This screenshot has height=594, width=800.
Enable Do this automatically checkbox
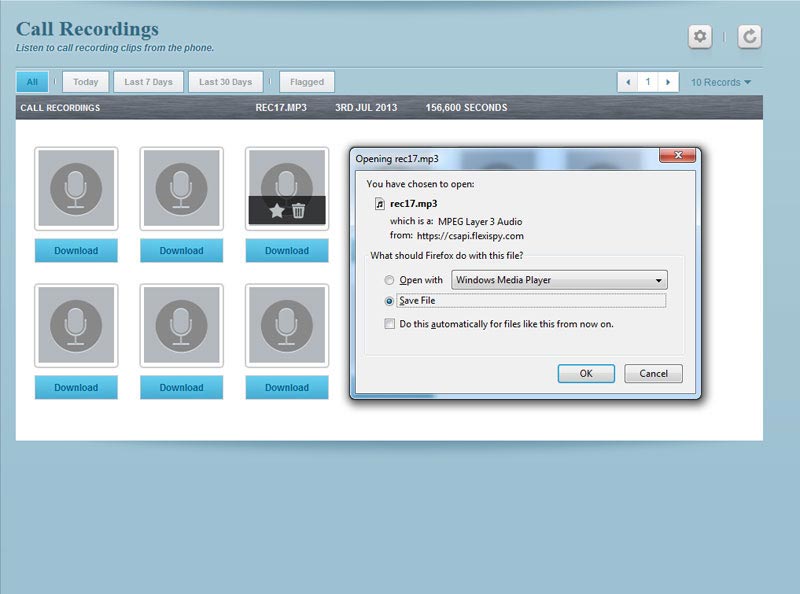tap(389, 324)
